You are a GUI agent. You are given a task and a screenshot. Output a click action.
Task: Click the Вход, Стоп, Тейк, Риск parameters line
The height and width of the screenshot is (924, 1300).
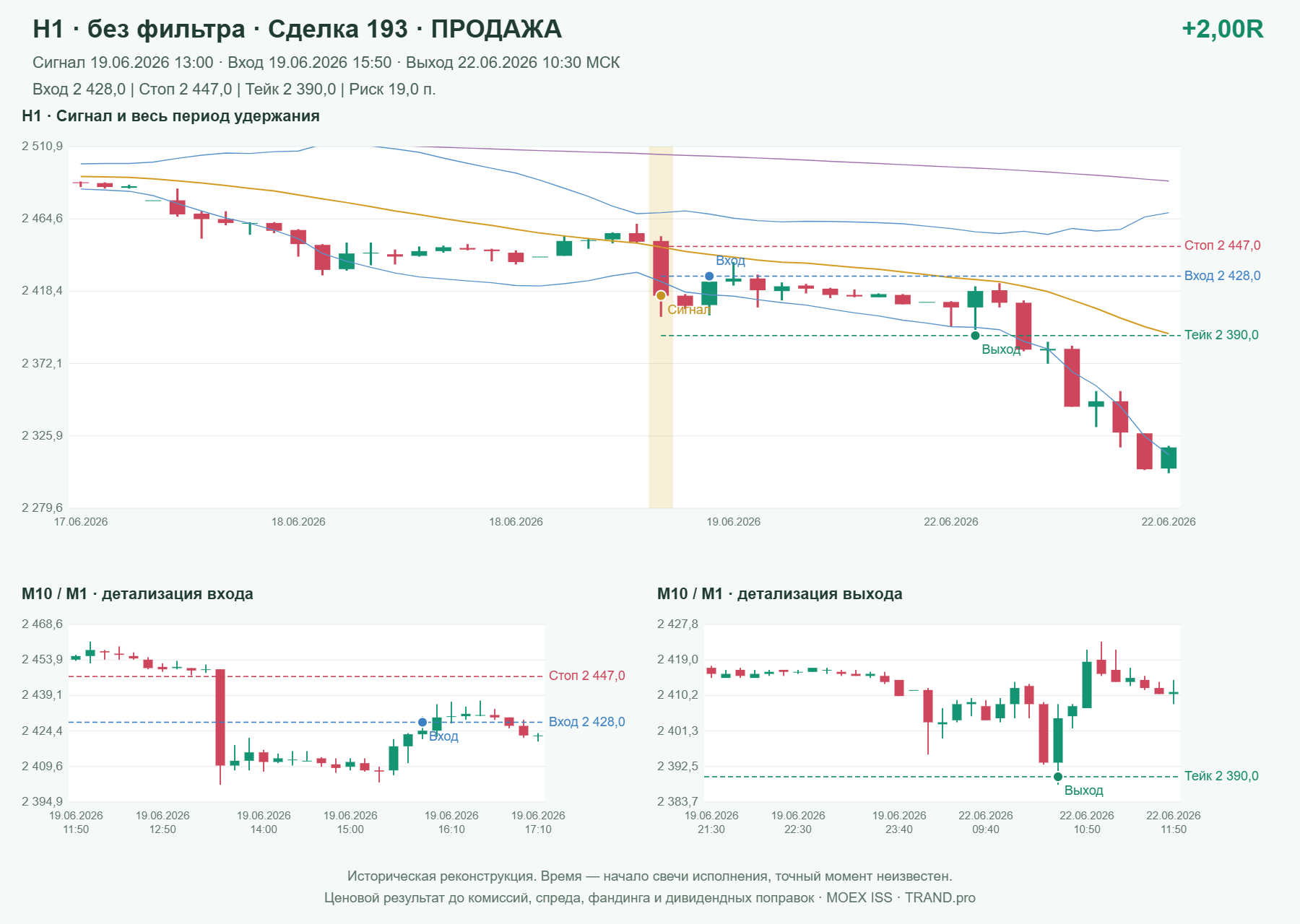pos(234,90)
